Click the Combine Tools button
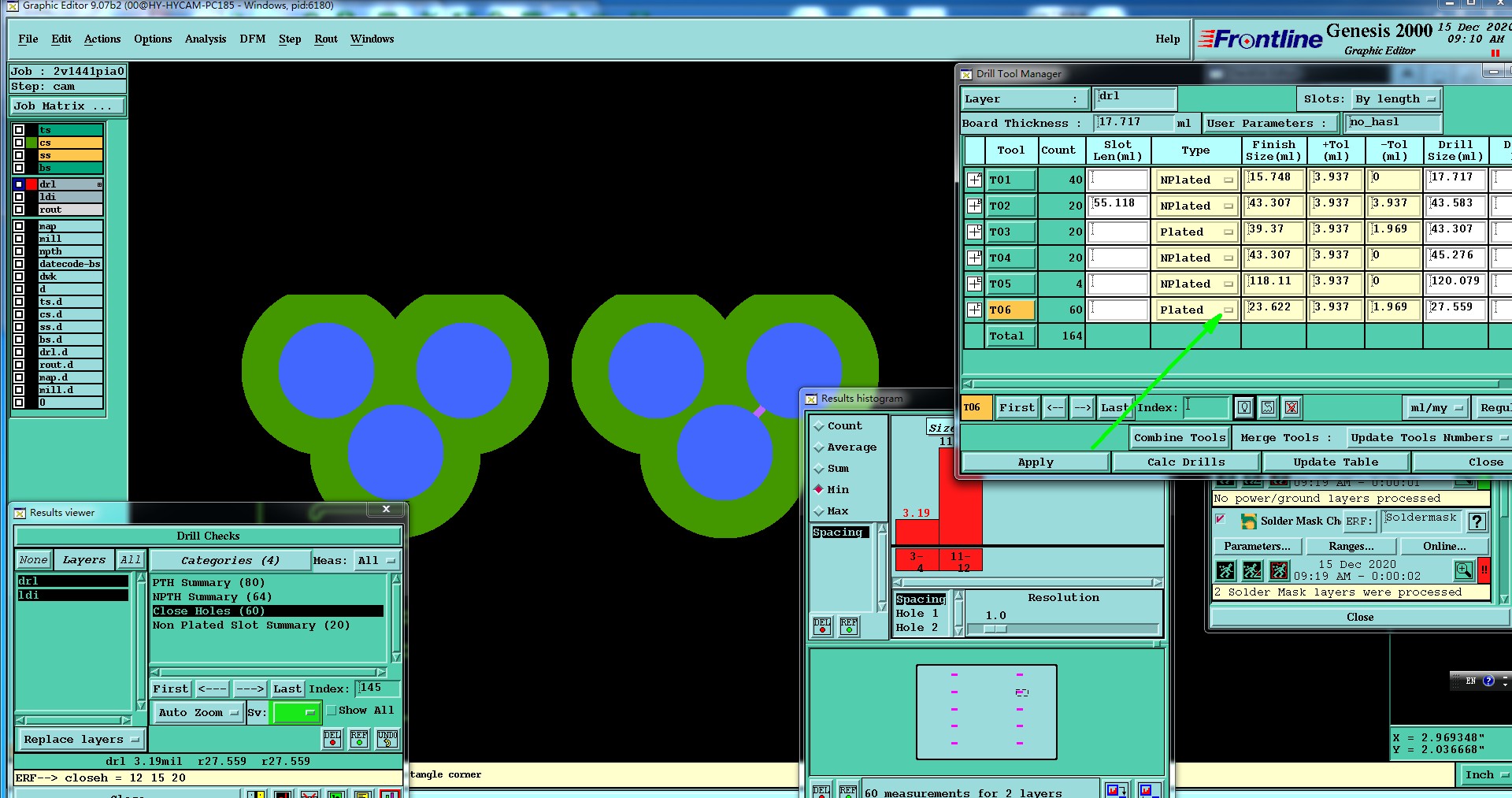 click(1179, 437)
